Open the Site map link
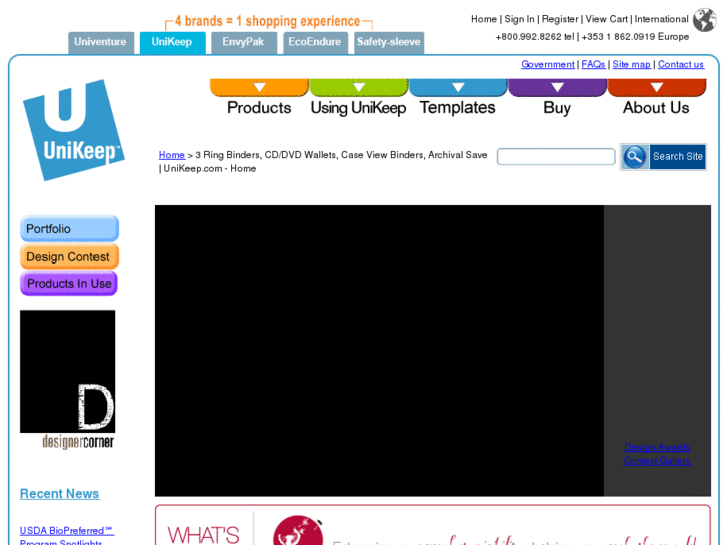 [x=631, y=64]
